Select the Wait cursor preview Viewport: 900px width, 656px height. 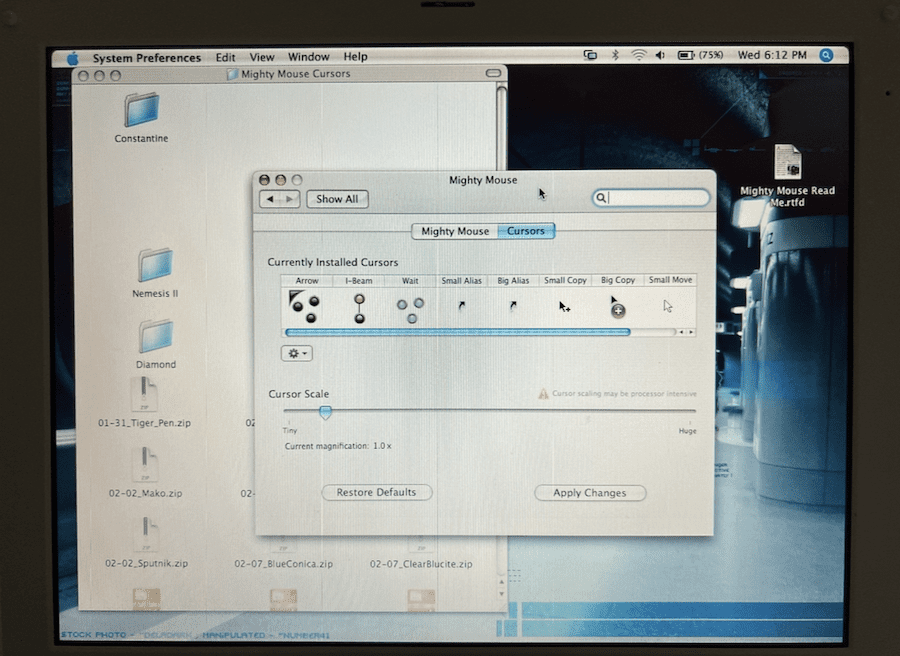pyautogui.click(x=410, y=310)
